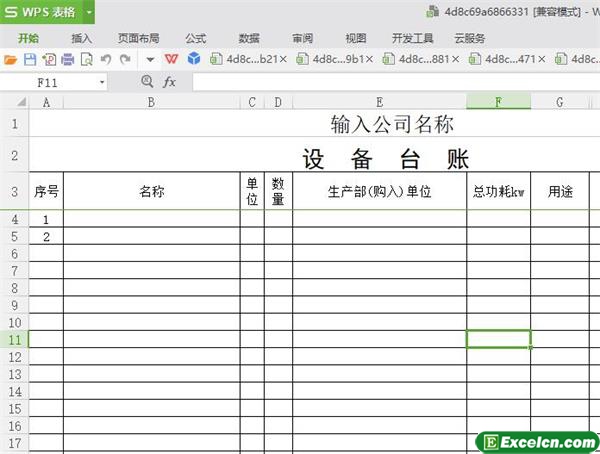The image size is (600, 454).
Task: Select column D header
Action: (x=278, y=102)
